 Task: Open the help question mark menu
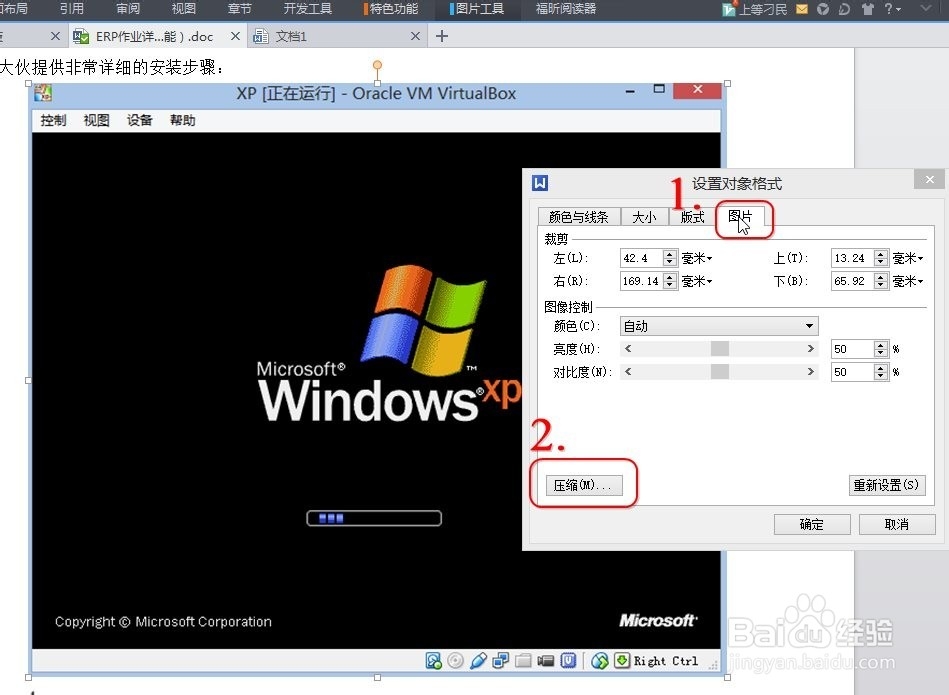[x=892, y=9]
